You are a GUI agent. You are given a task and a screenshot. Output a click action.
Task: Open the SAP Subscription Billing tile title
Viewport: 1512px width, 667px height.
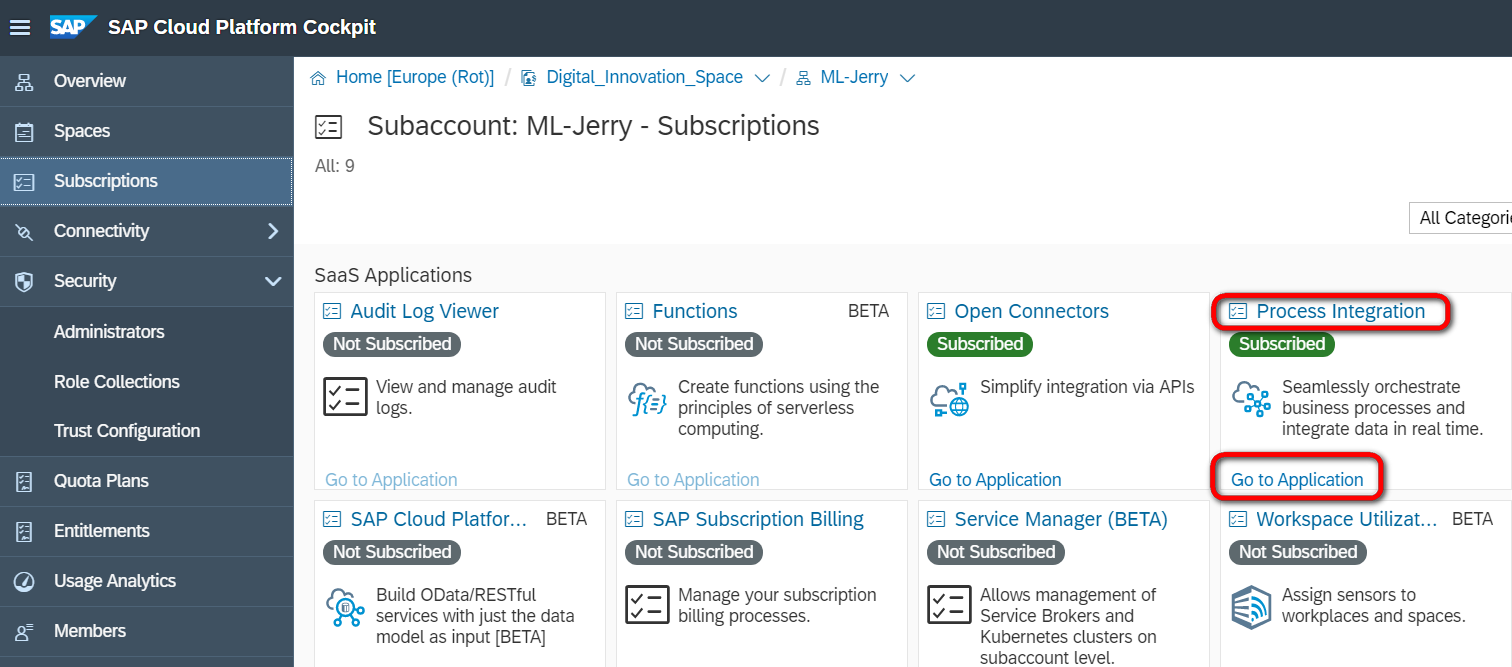(x=757, y=519)
